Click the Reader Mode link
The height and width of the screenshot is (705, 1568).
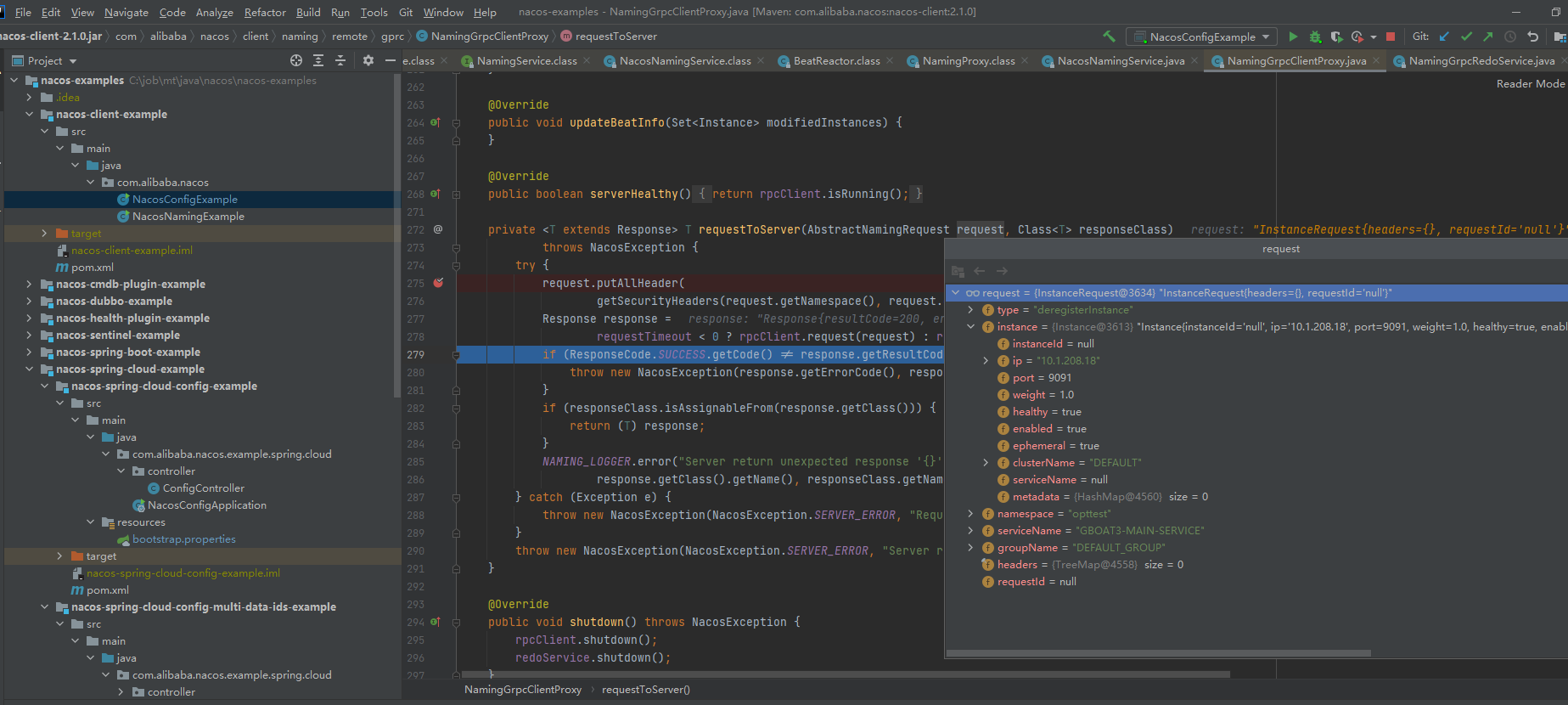(x=1530, y=84)
